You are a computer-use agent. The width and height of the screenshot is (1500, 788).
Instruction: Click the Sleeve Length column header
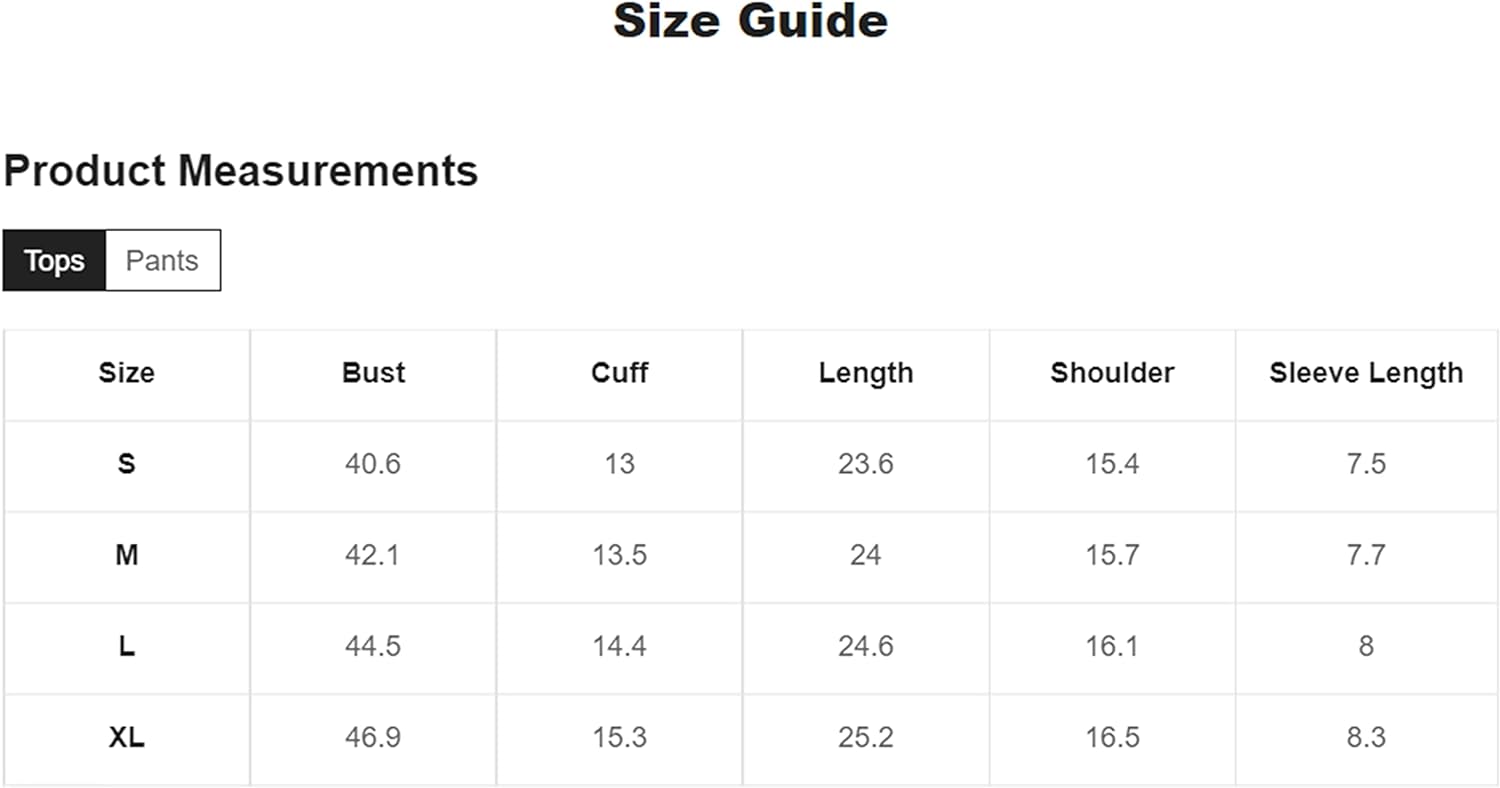click(1366, 373)
